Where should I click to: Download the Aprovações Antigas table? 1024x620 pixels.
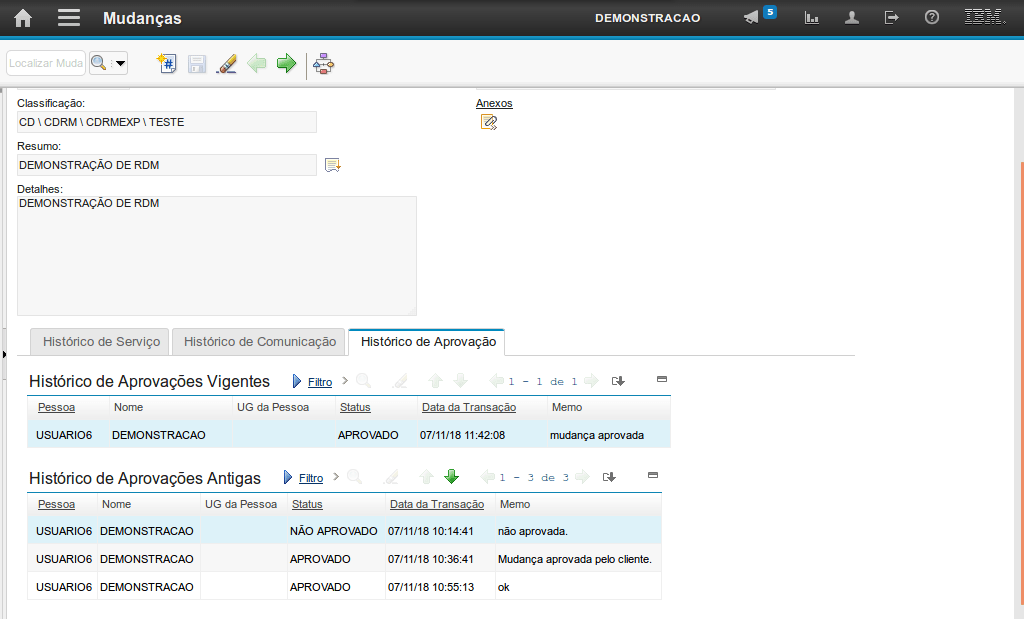click(x=609, y=477)
